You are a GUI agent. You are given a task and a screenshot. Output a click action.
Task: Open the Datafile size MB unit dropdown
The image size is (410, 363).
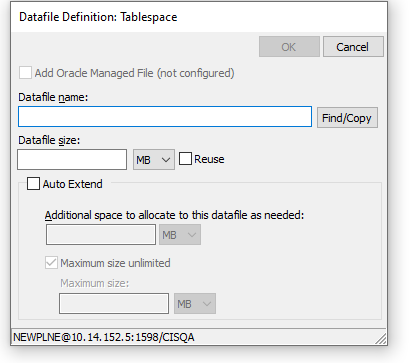154,160
